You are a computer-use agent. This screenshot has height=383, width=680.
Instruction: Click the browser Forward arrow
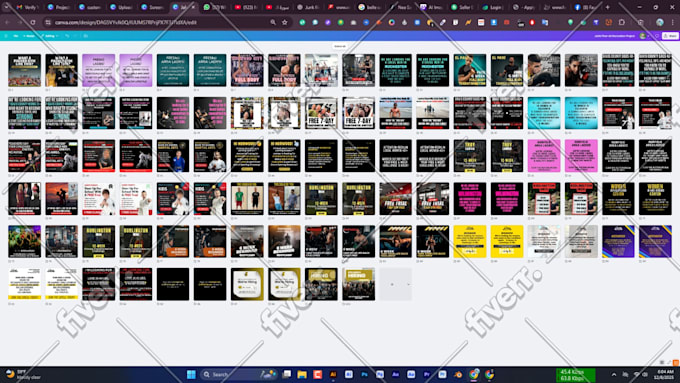20,22
